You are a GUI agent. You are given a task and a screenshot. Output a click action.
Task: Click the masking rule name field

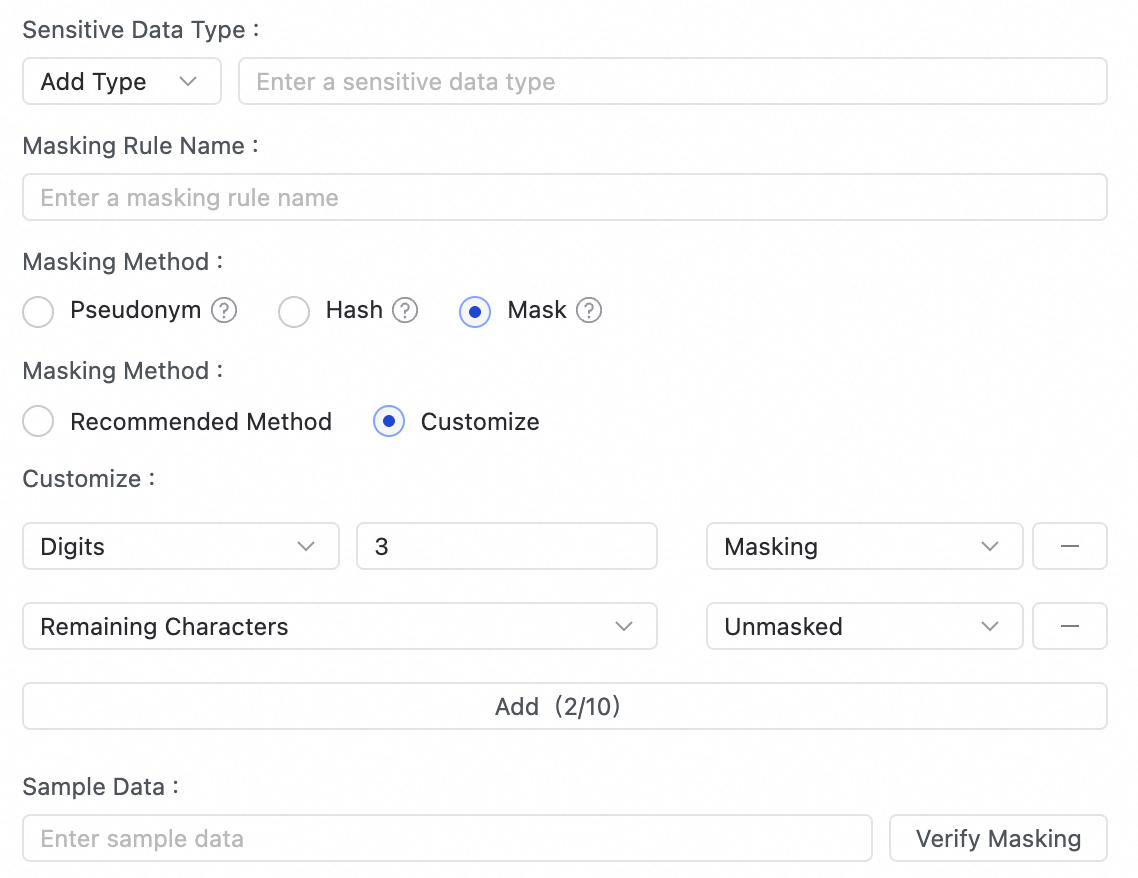564,198
